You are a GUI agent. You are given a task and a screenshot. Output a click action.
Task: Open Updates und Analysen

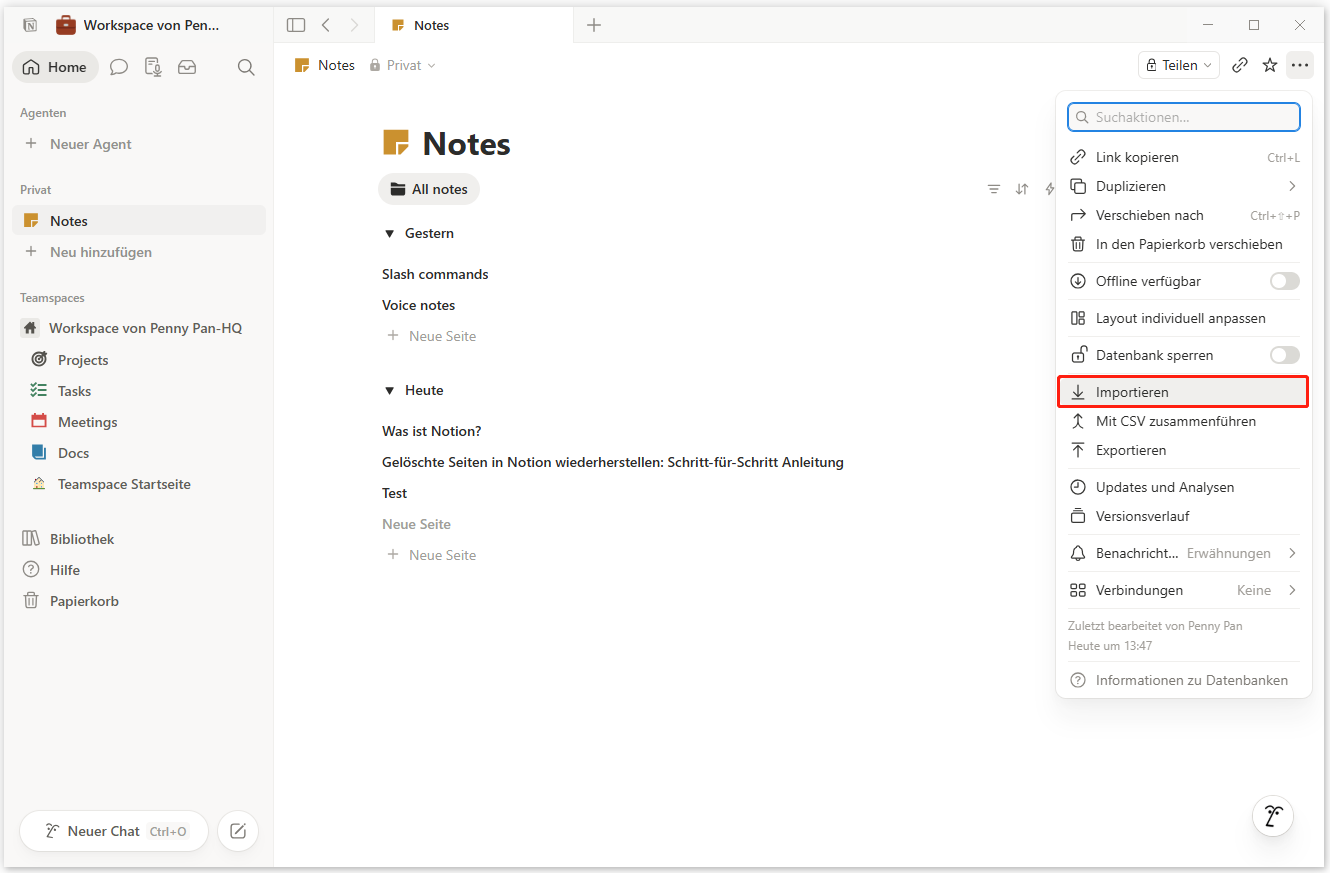coord(1184,487)
